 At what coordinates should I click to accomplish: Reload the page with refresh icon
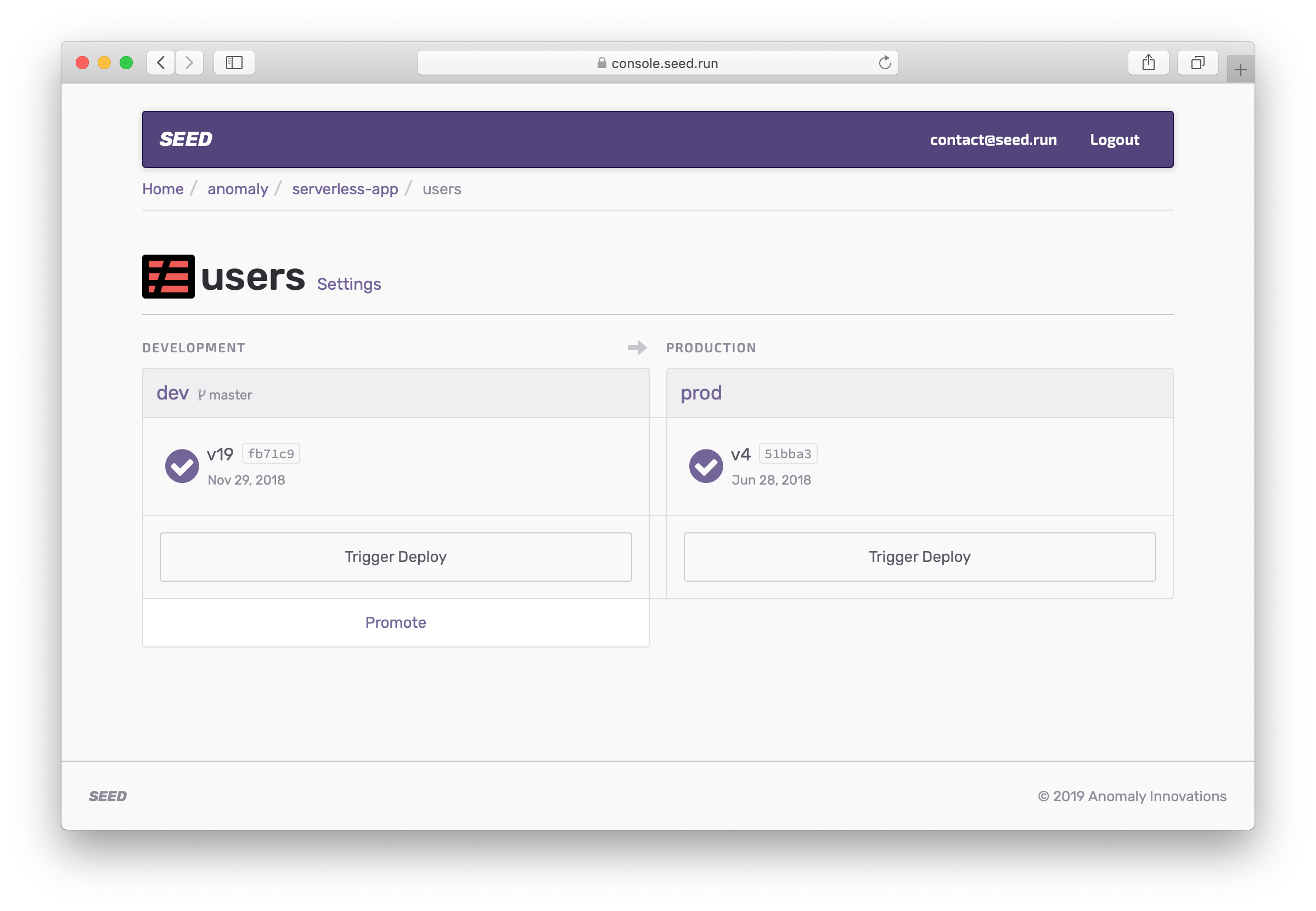(885, 63)
